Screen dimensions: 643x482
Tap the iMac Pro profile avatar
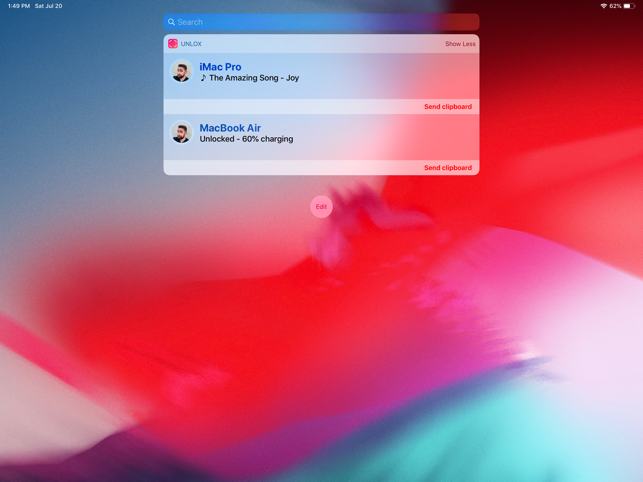[181, 71]
